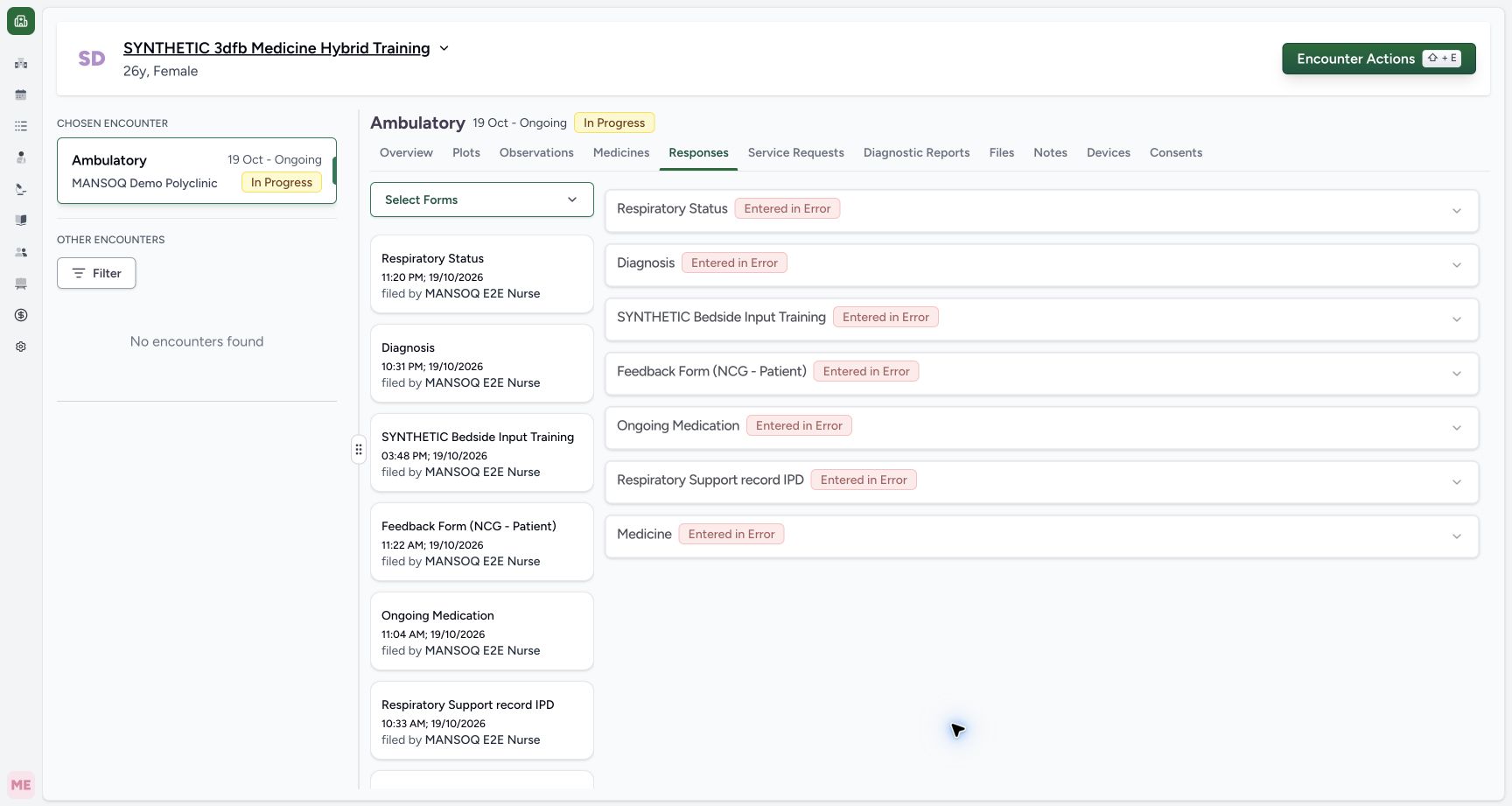Image resolution: width=1512 pixels, height=806 pixels.
Task: Expand the Medicine response row
Action: (x=1041, y=536)
